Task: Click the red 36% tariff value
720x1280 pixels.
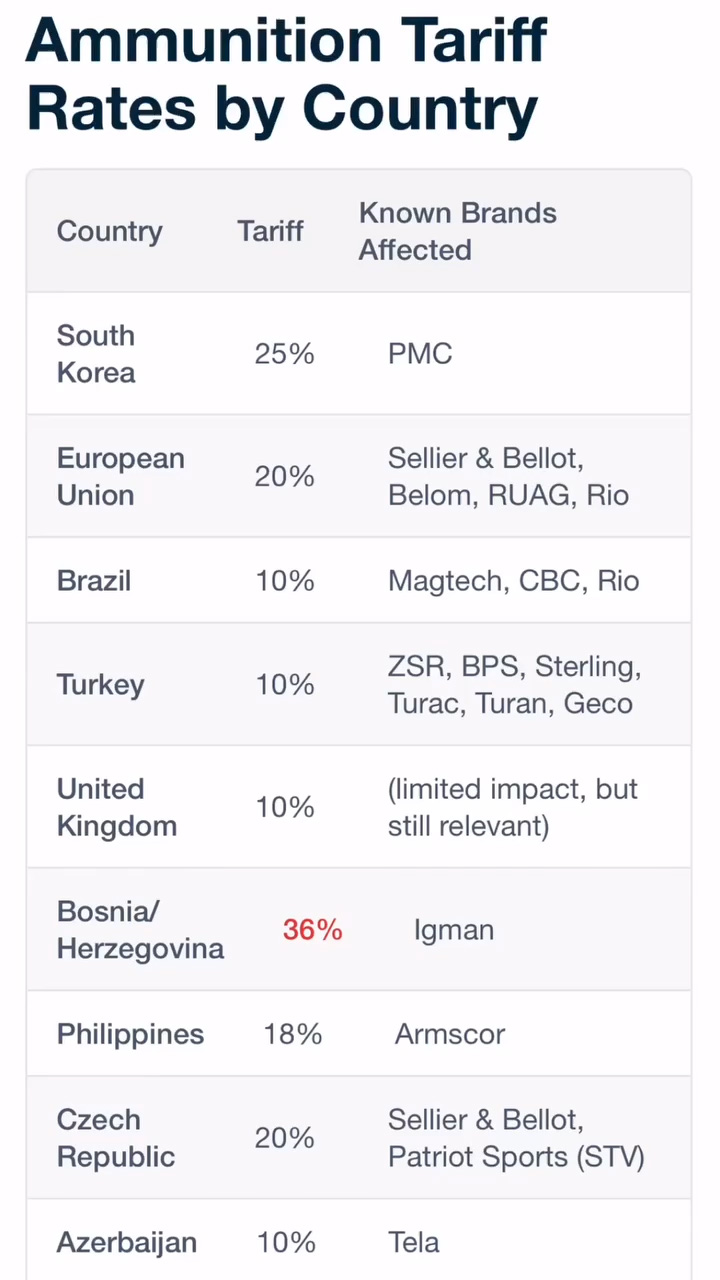Action: [312, 930]
